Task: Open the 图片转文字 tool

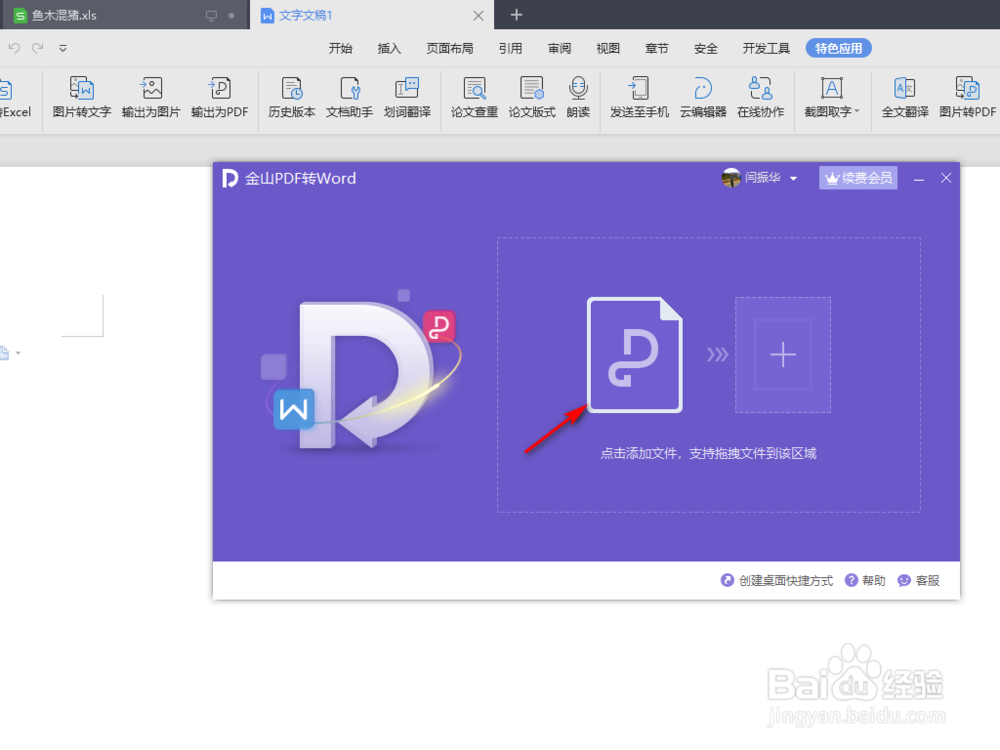Action: 82,97
